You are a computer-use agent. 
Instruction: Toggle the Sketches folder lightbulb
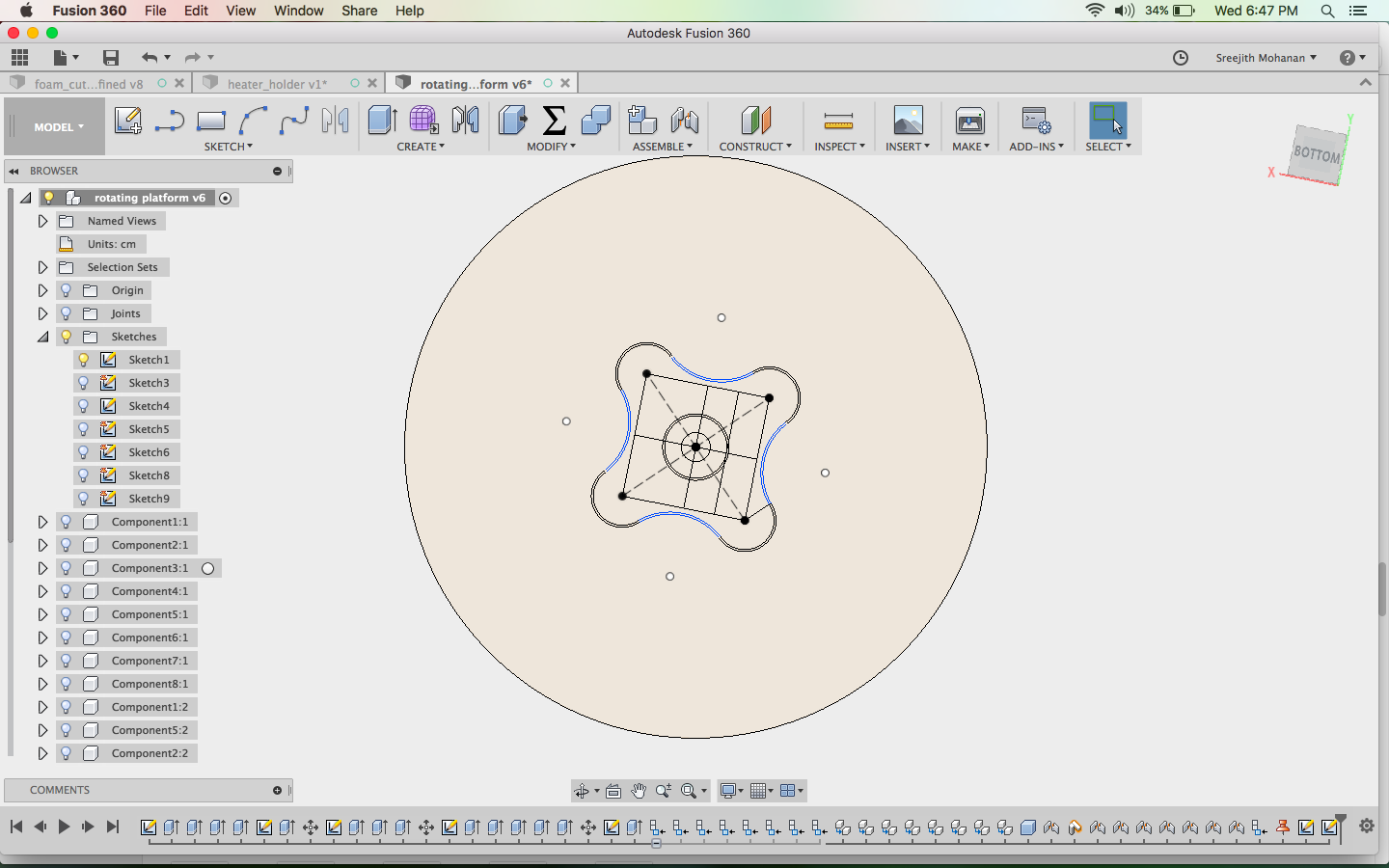point(67,337)
